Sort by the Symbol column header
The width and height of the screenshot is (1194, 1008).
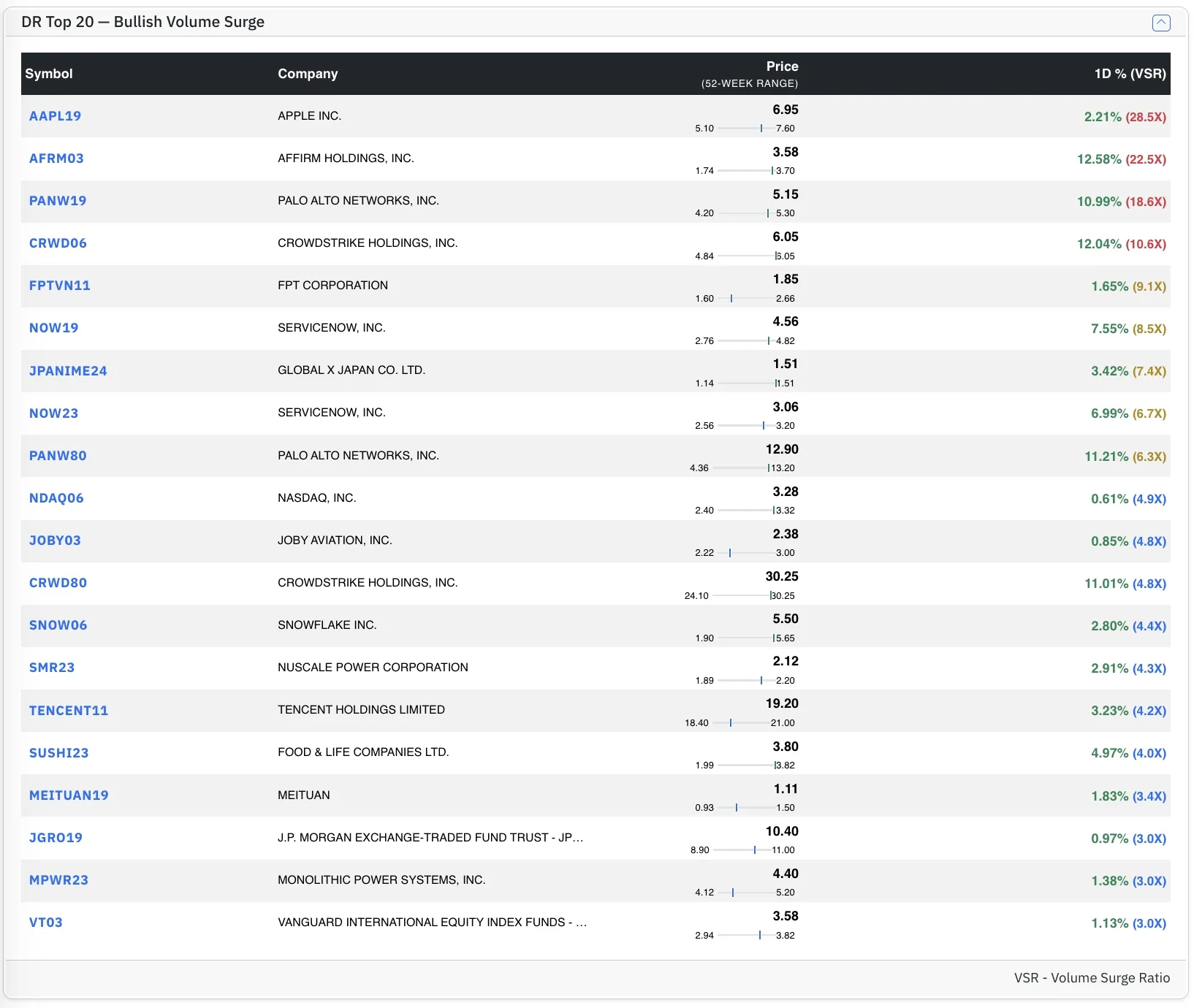pyautogui.click(x=49, y=74)
